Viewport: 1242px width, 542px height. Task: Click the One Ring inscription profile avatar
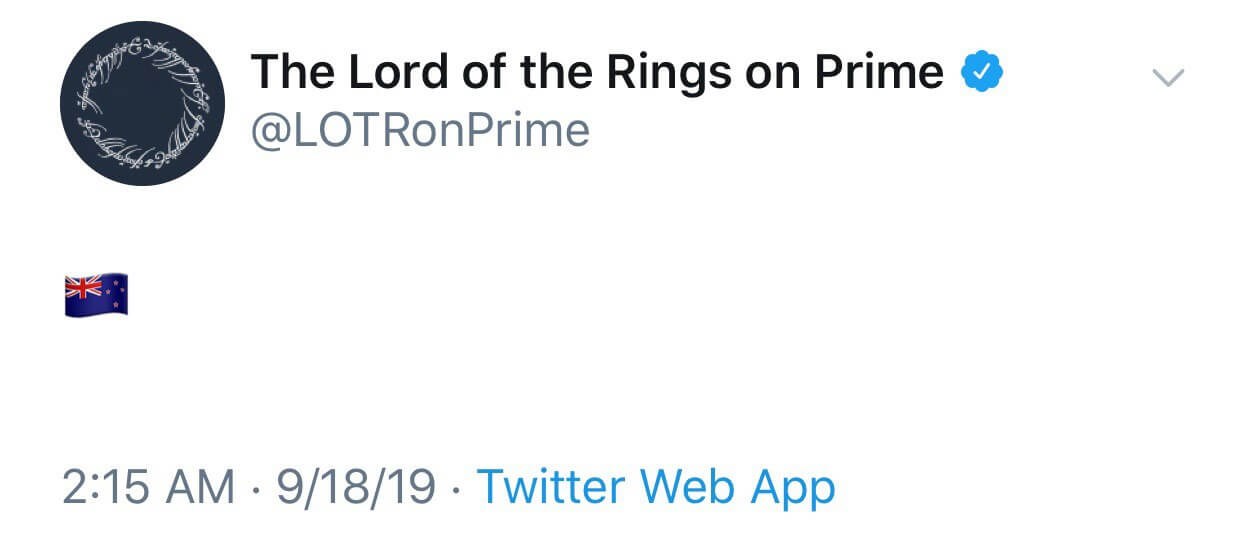pos(143,103)
